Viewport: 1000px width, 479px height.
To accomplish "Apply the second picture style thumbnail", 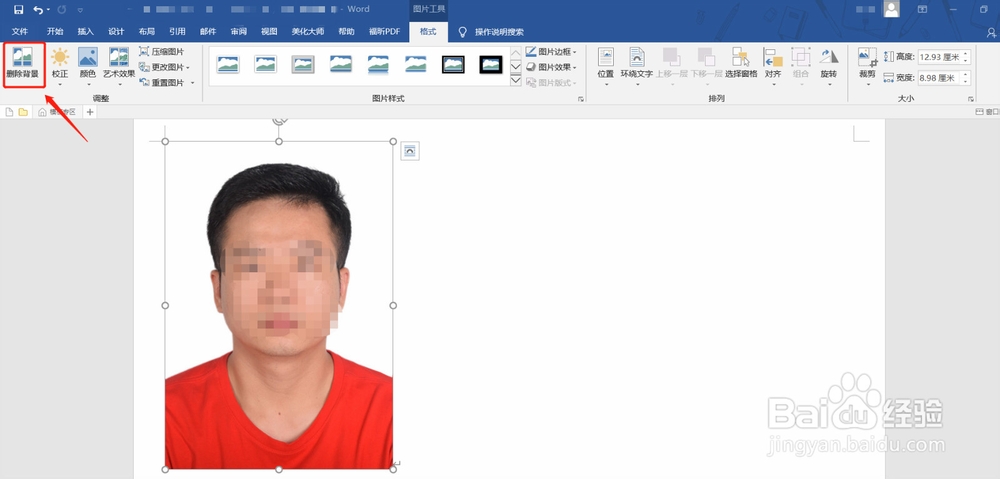I will click(265, 64).
